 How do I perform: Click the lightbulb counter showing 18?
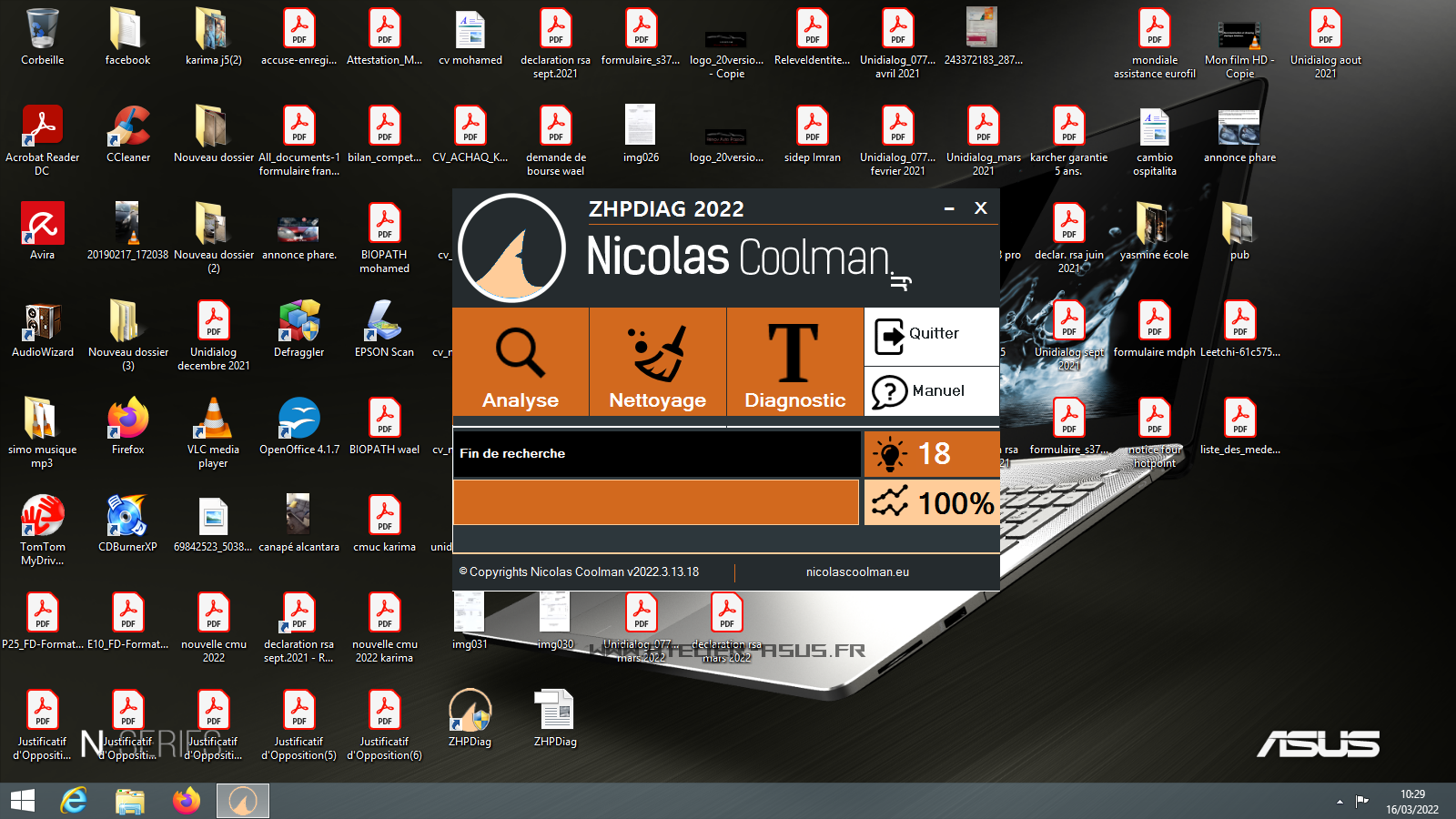(931, 454)
